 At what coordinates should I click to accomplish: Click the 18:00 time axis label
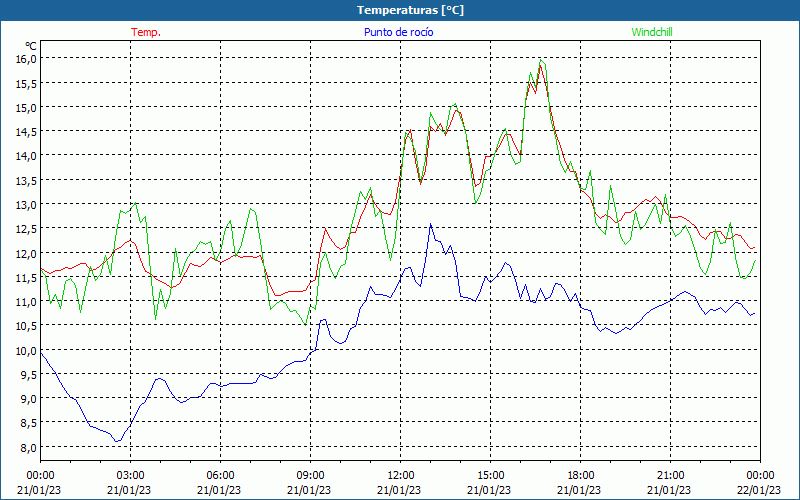581,476
